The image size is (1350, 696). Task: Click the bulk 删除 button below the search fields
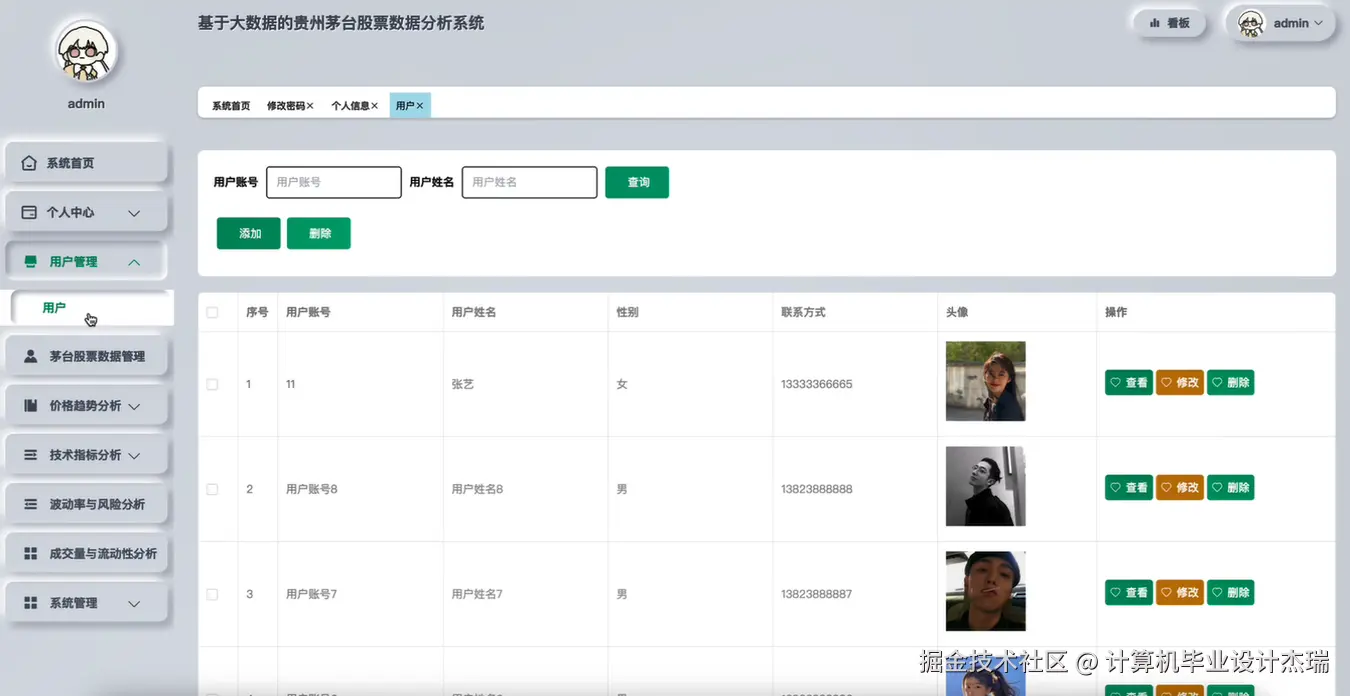pos(319,233)
